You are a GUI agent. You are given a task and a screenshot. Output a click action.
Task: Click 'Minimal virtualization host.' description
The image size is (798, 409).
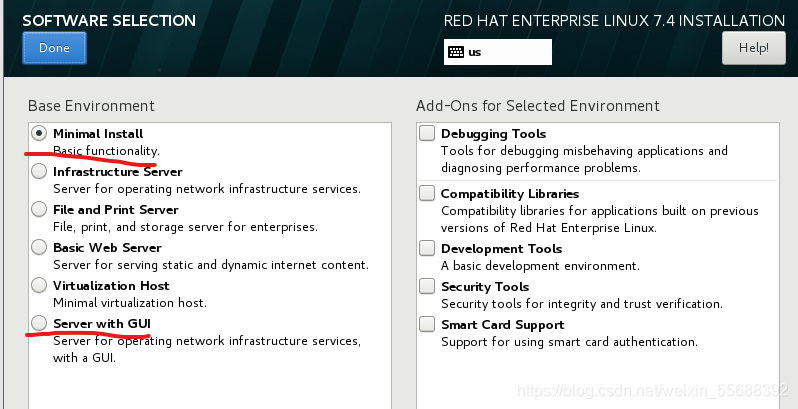click(130, 303)
